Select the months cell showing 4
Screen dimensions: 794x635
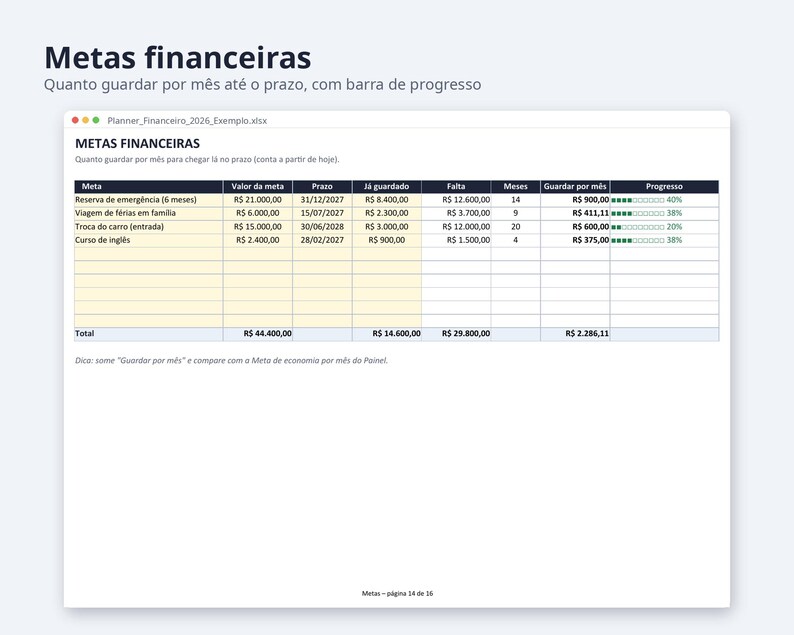(x=515, y=240)
